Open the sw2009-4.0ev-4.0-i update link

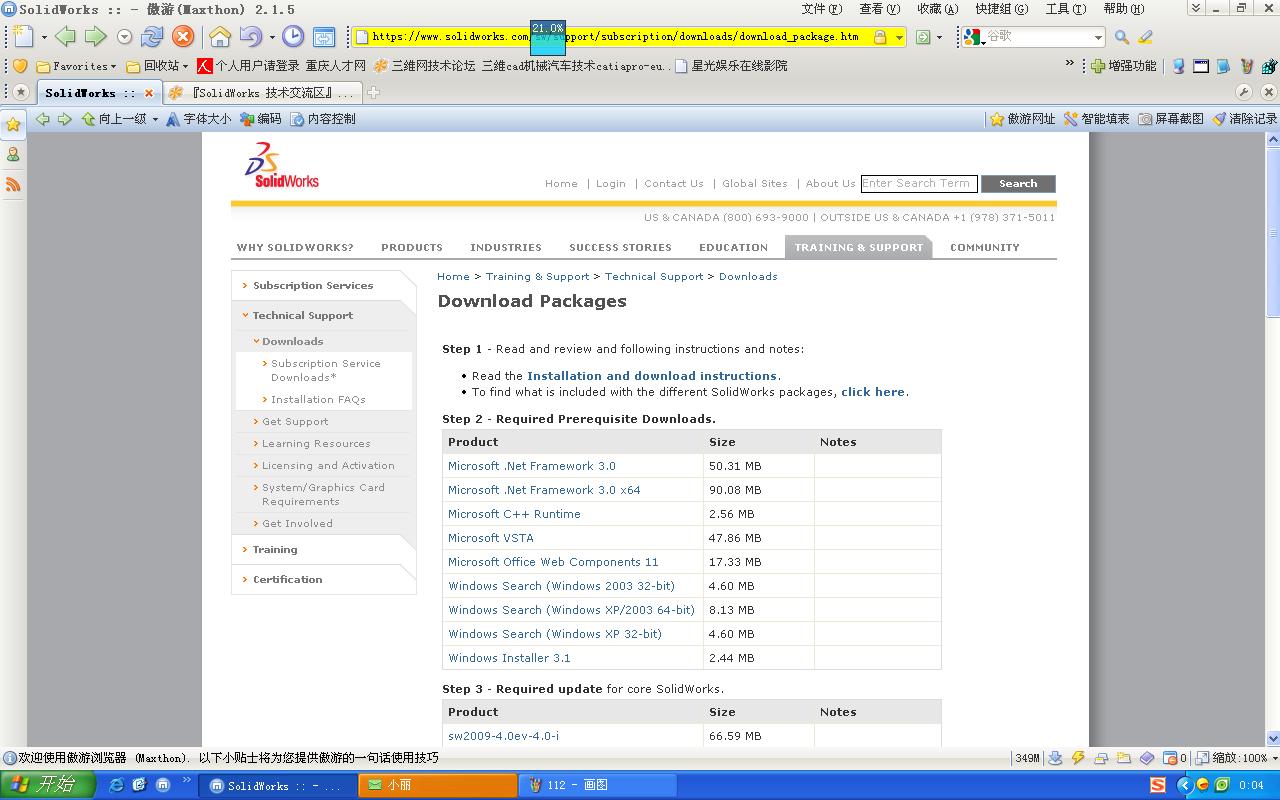pos(503,736)
